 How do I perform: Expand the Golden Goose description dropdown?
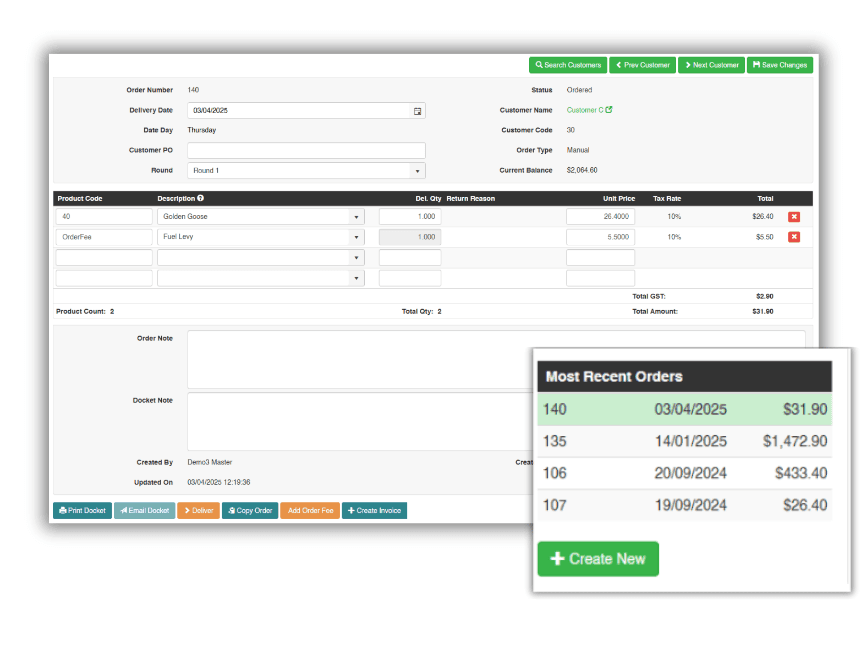357,216
